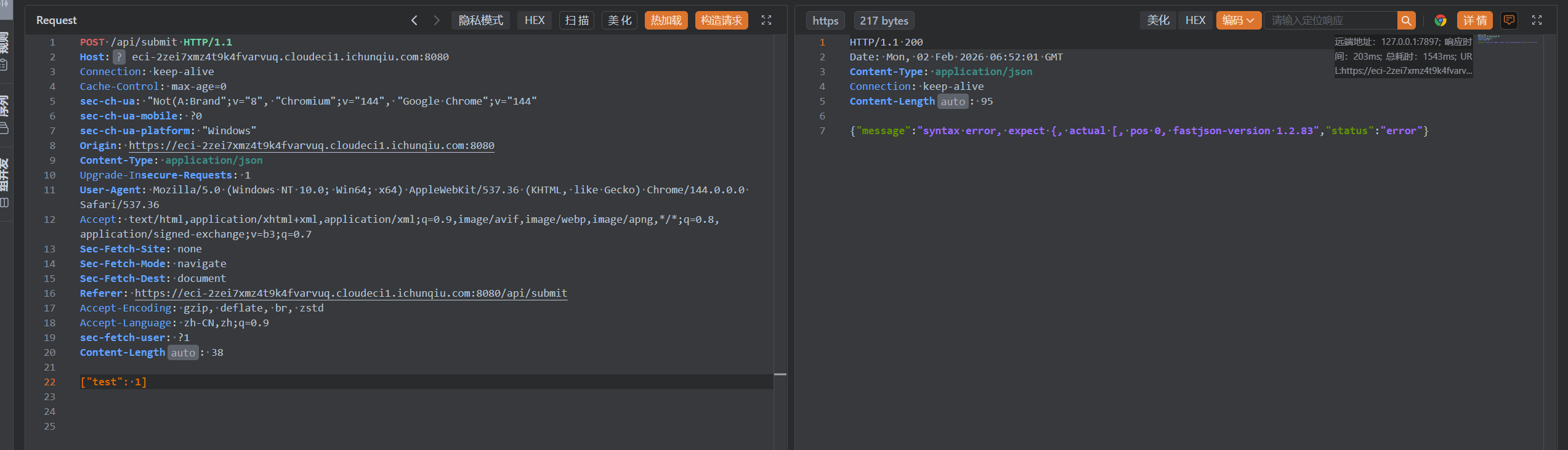Expand the response panel to fullscreen
The width and height of the screenshot is (1568, 450).
click(1537, 20)
